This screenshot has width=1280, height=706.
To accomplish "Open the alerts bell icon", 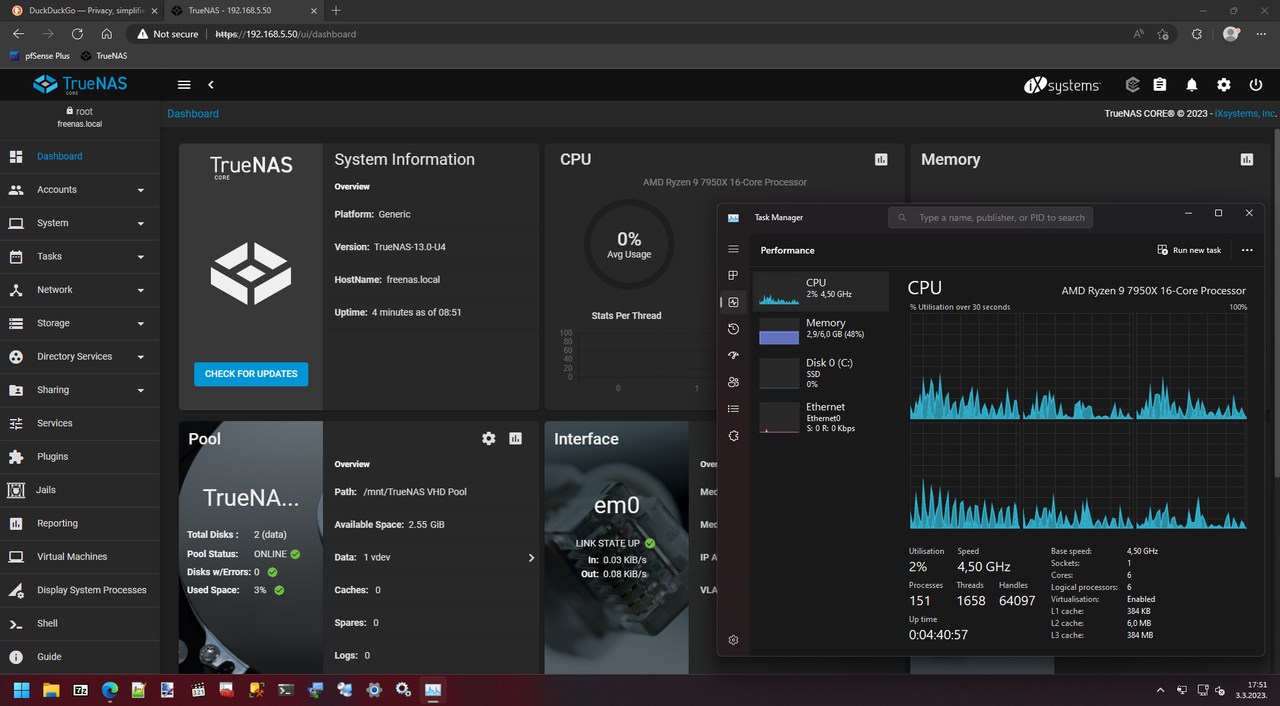I will pyautogui.click(x=1192, y=85).
